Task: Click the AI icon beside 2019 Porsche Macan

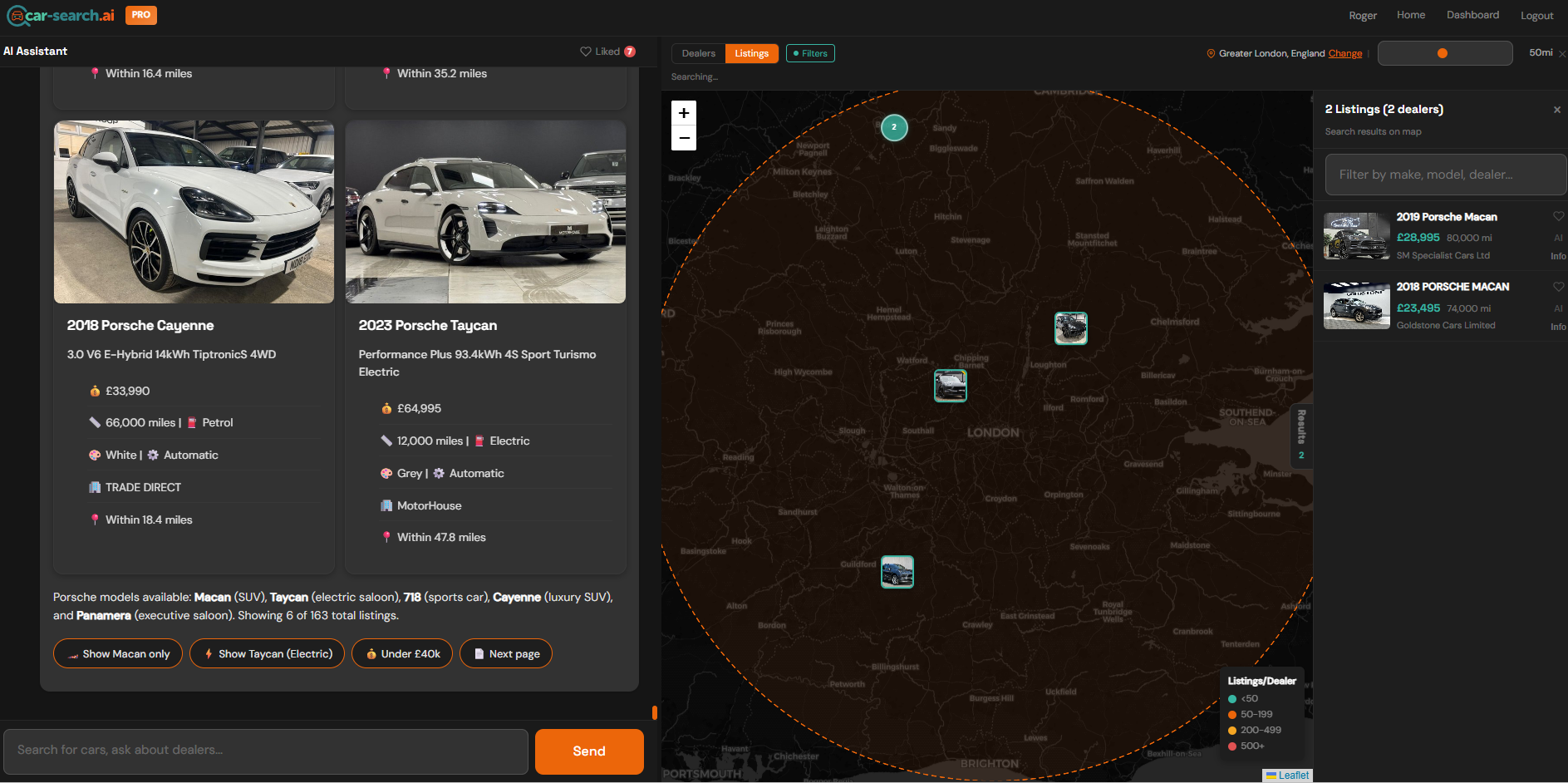Action: 1558,238
